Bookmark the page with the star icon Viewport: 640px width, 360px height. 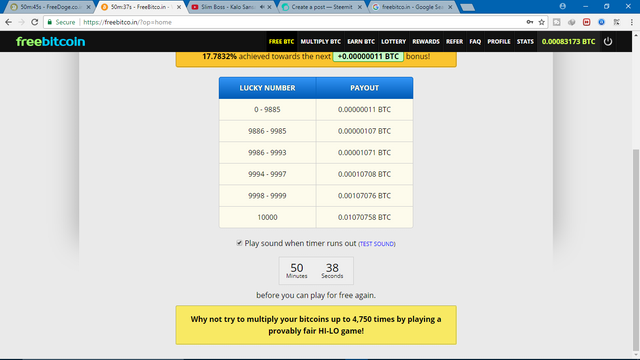tap(542, 22)
